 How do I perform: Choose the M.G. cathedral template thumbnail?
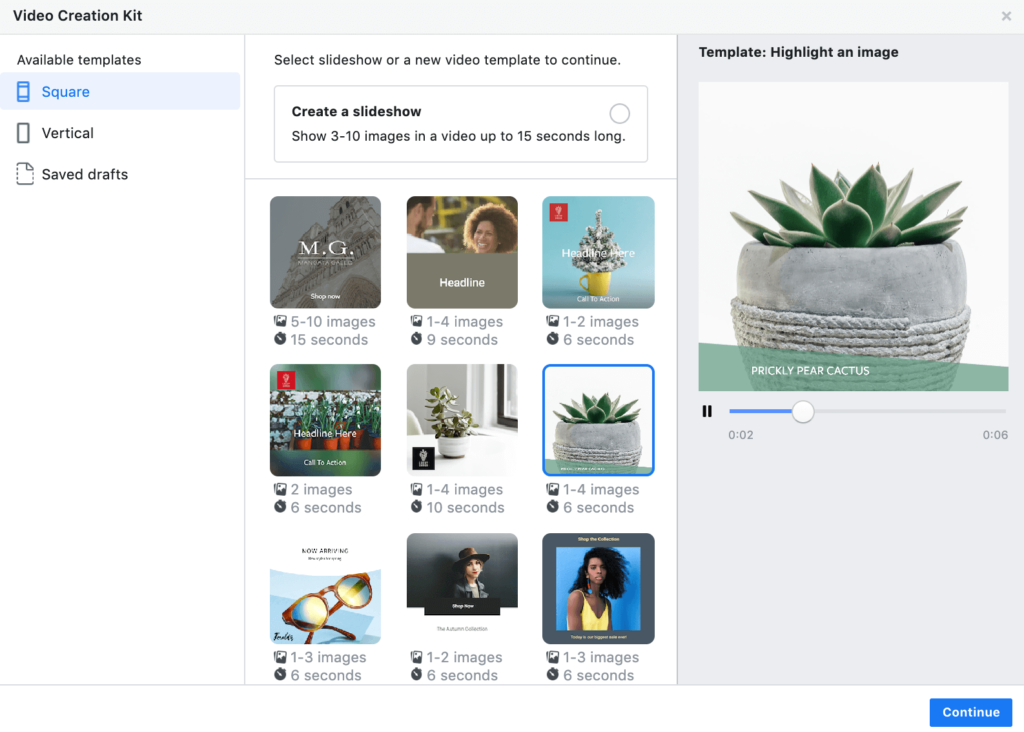(325, 252)
